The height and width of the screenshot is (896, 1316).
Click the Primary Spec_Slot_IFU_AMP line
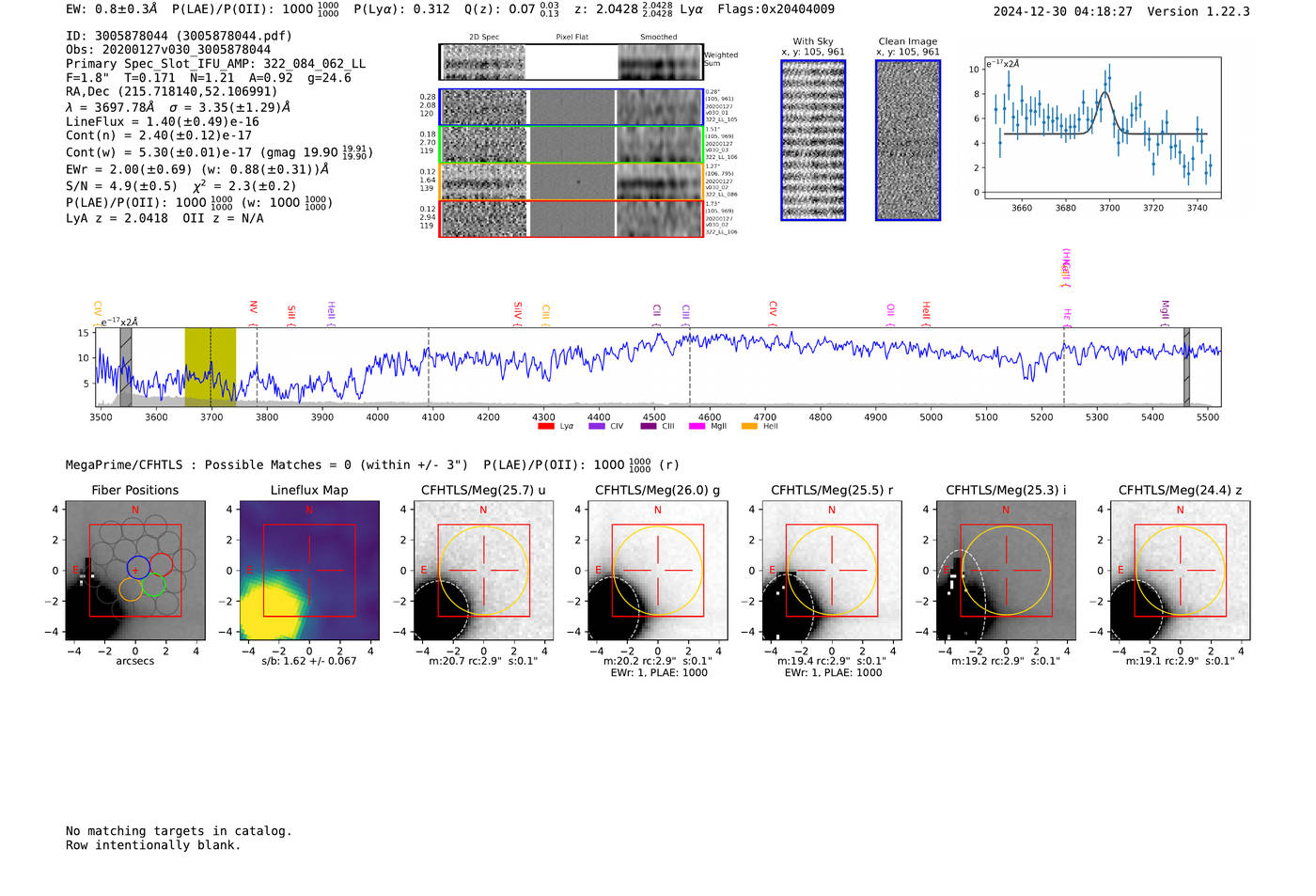(x=215, y=64)
